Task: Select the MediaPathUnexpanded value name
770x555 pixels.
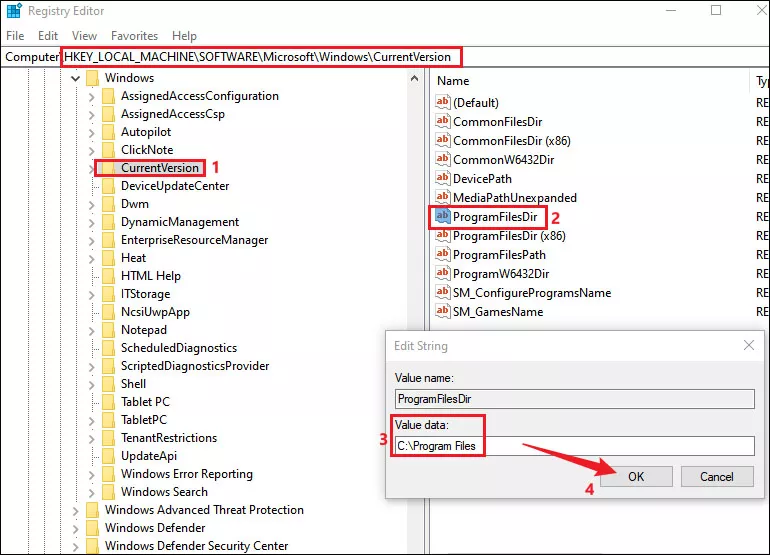Action: click(x=515, y=198)
